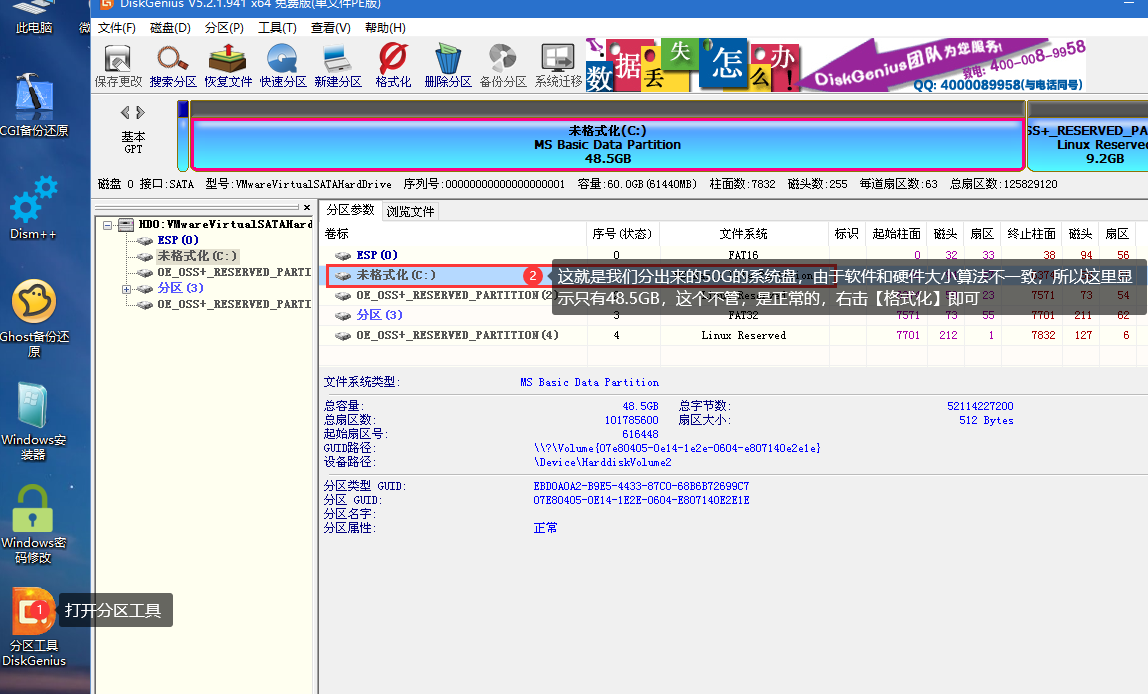The height and width of the screenshot is (694, 1148).
Task: Close the left disk tree panel
Action: (307, 208)
